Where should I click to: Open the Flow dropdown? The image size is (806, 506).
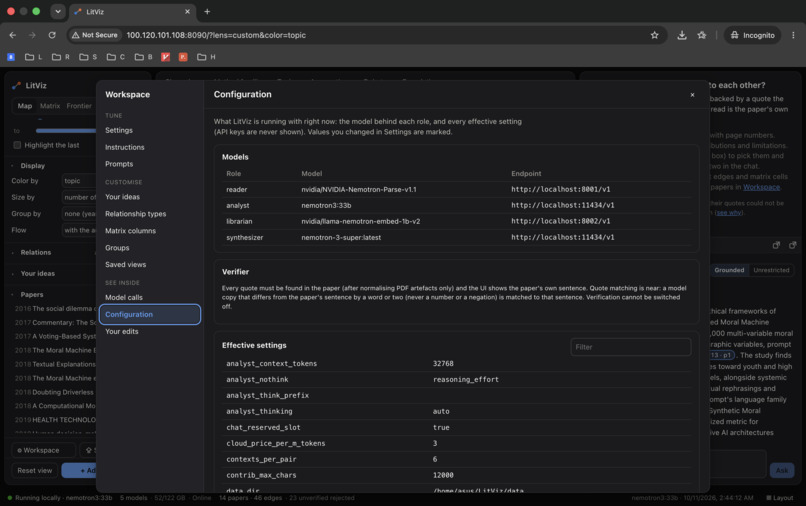point(79,230)
